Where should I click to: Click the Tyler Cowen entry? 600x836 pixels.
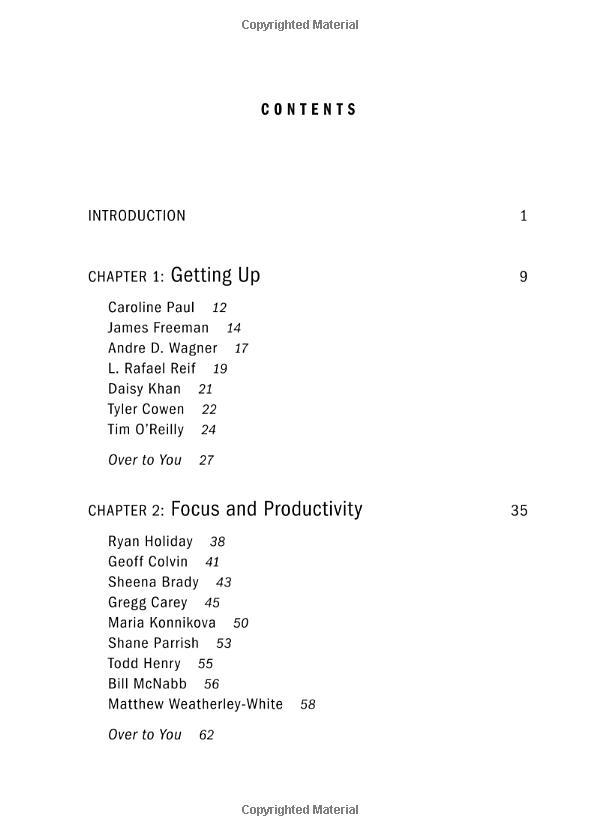pyautogui.click(x=146, y=409)
